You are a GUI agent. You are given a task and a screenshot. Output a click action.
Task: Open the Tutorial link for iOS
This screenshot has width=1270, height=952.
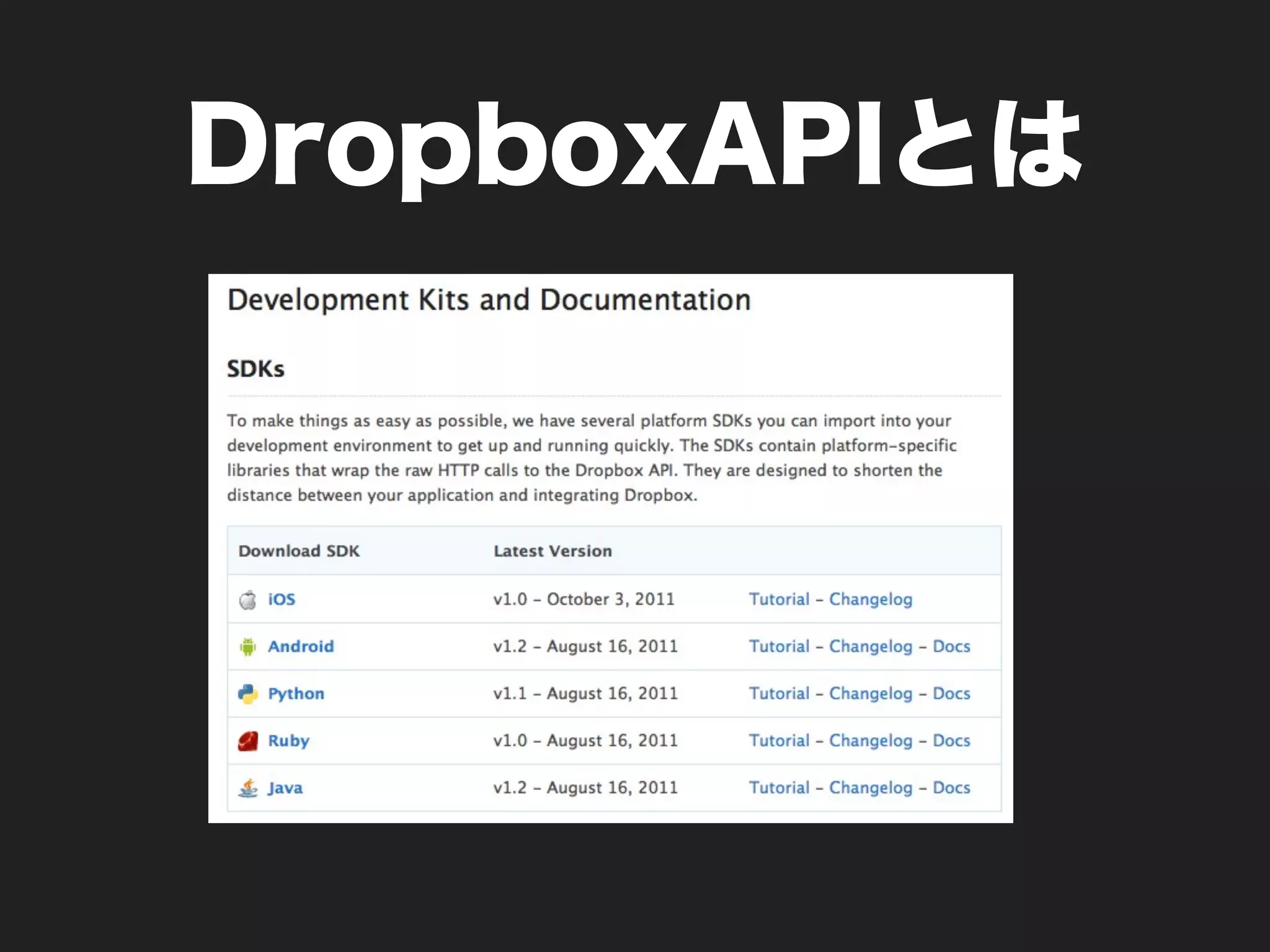point(779,599)
